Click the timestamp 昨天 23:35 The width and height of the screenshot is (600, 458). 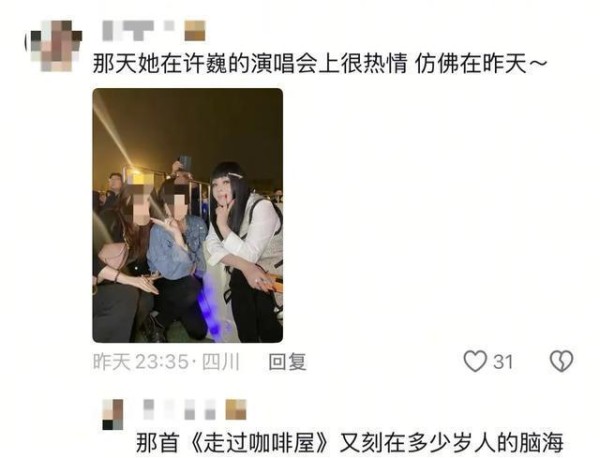pyautogui.click(x=140, y=362)
